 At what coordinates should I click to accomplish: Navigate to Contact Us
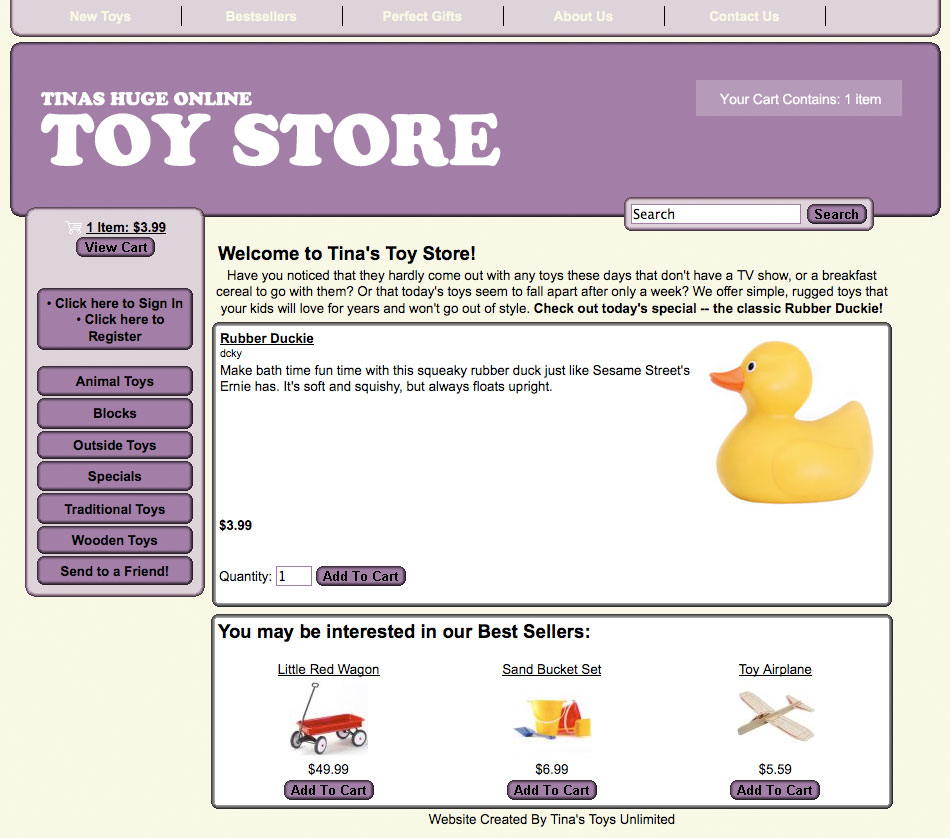(x=744, y=16)
